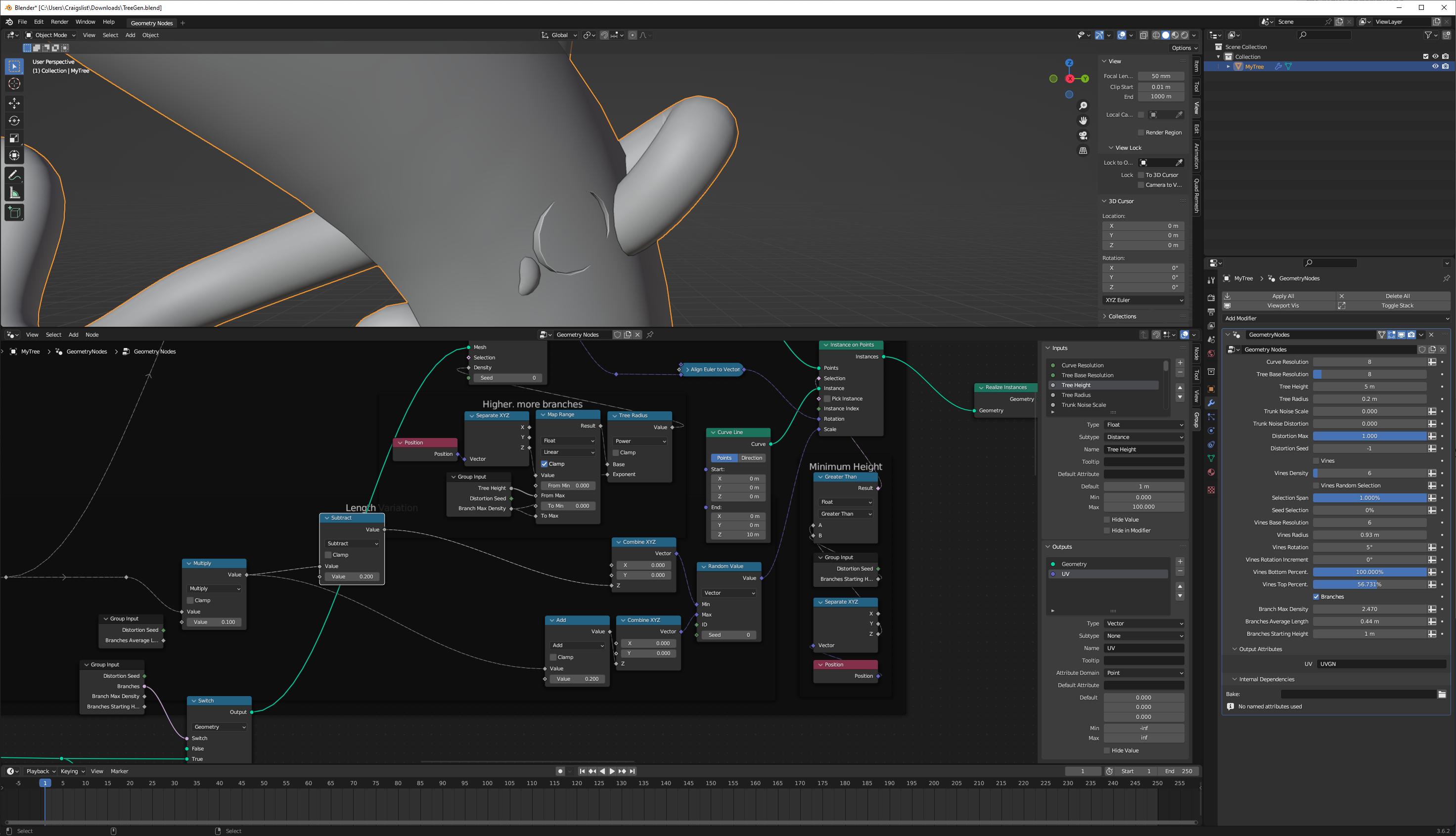The image size is (1456, 836).
Task: Play animation in timeline
Action: (612, 771)
